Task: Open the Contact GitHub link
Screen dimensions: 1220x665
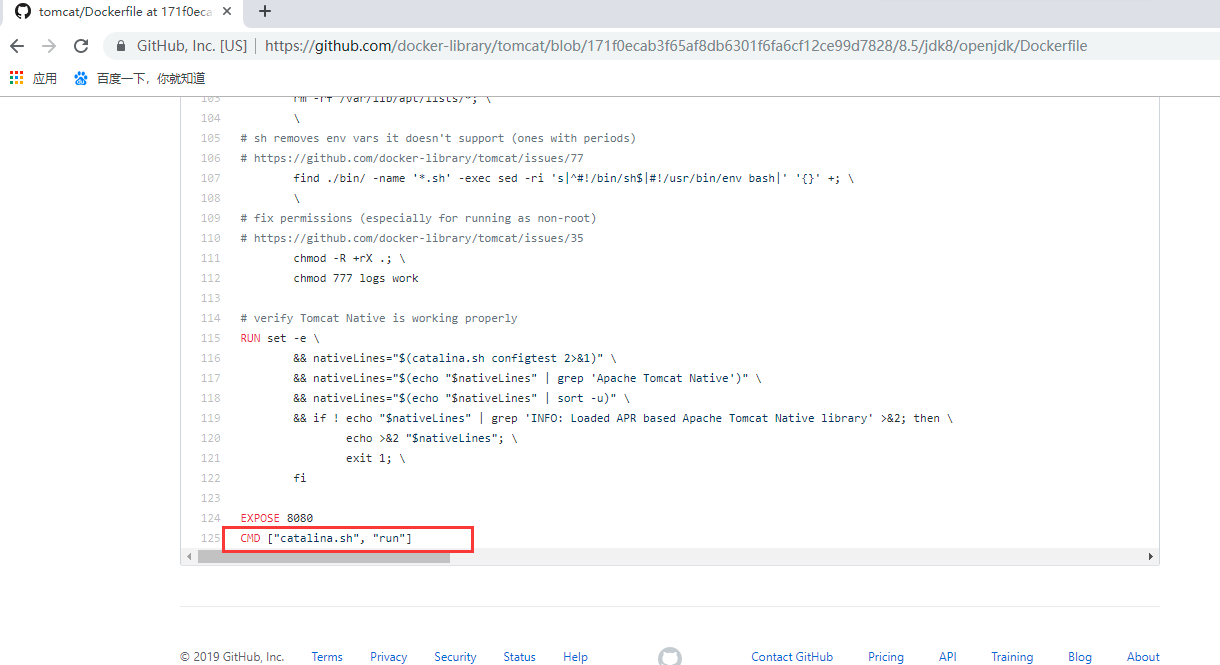Action: click(792, 657)
